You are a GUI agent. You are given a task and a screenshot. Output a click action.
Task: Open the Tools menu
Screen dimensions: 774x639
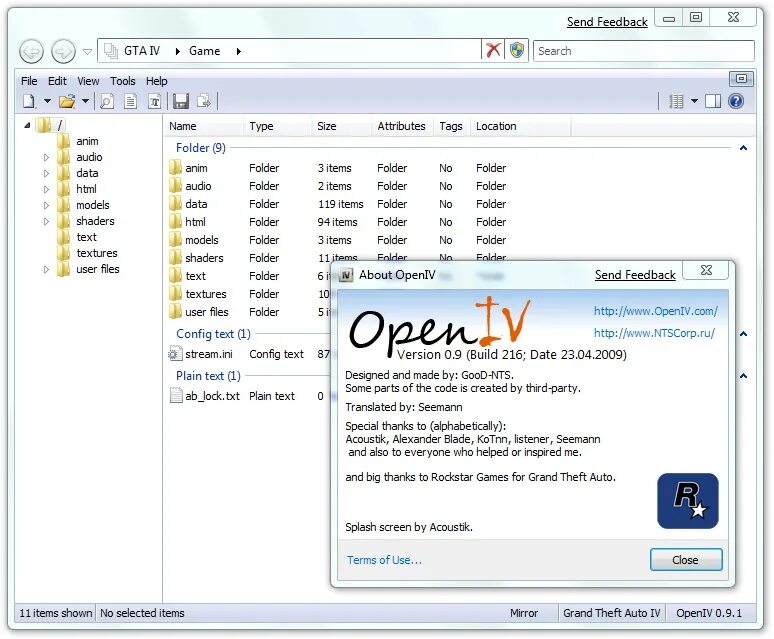pyautogui.click(x=122, y=81)
